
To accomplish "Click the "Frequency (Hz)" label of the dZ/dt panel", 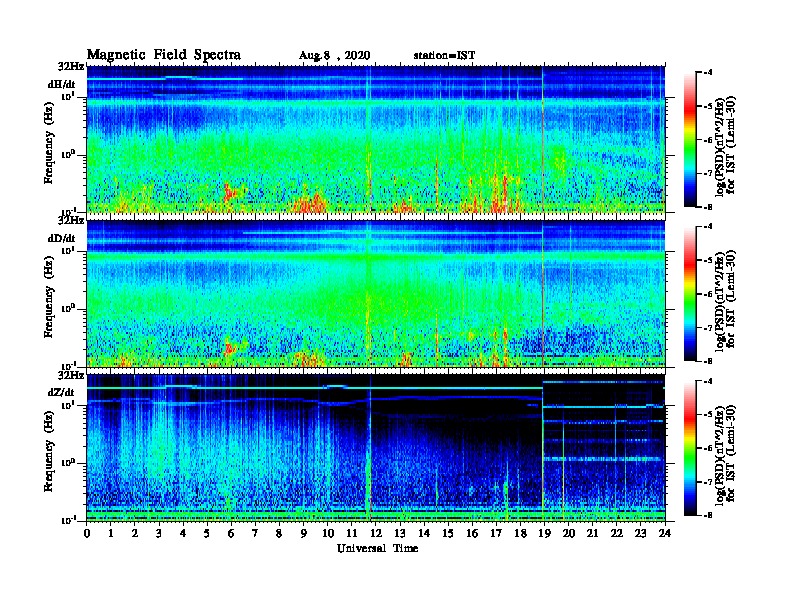I will 48,451.
